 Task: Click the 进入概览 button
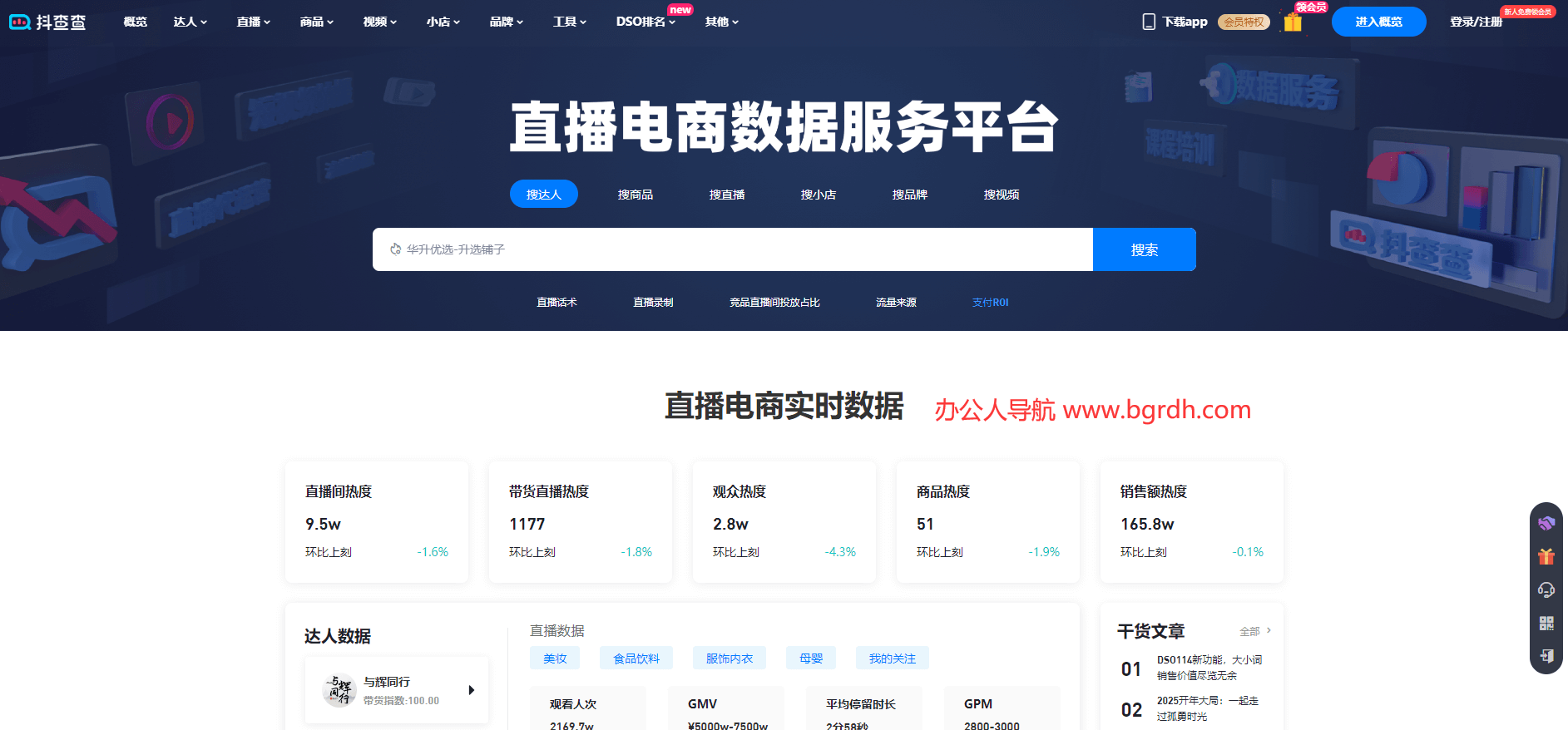click(1378, 22)
